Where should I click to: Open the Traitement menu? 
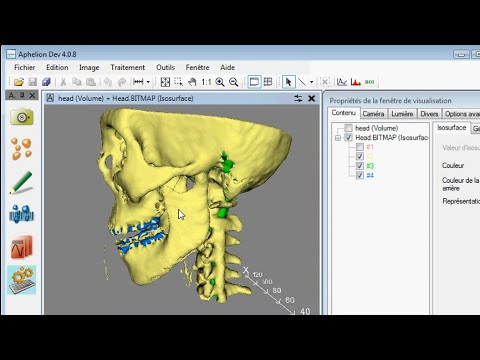click(128, 67)
